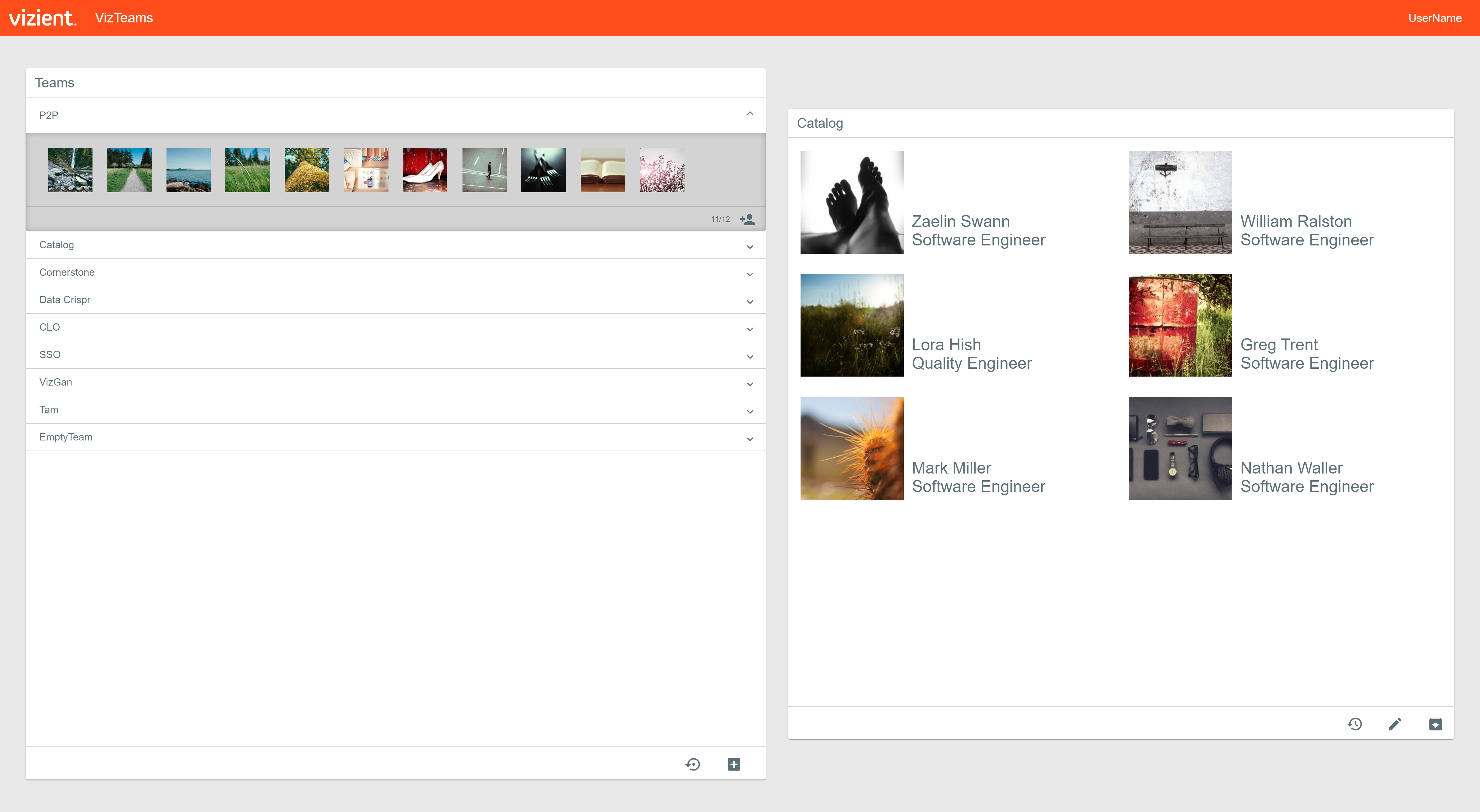The width and height of the screenshot is (1480, 812).
Task: Click William Ralston's bench photo
Action: (x=1180, y=202)
